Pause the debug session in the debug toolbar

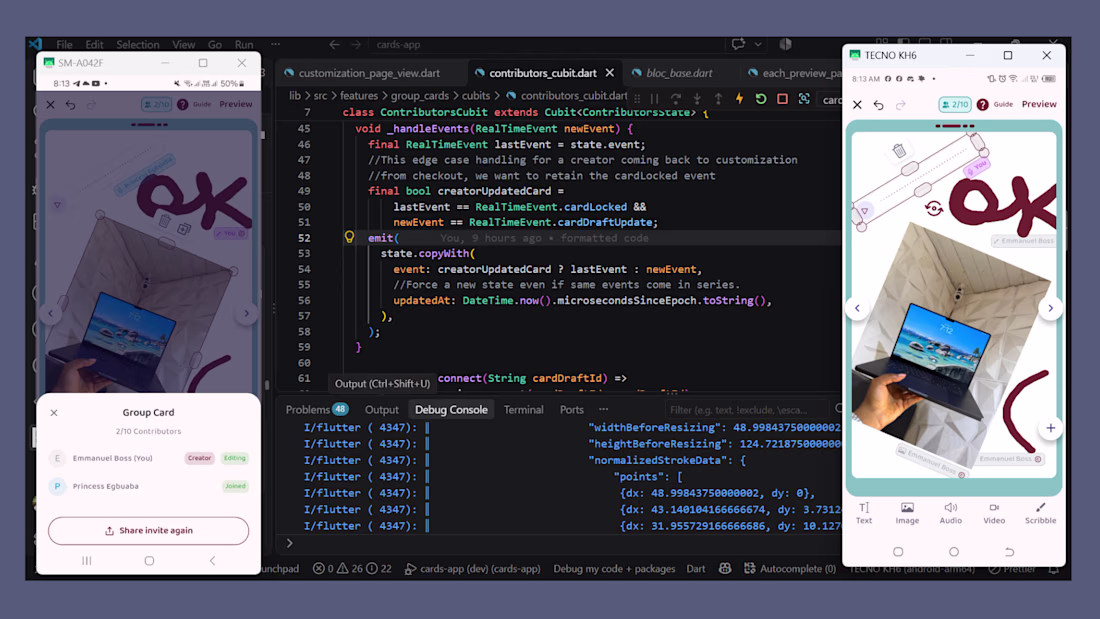tap(655, 99)
